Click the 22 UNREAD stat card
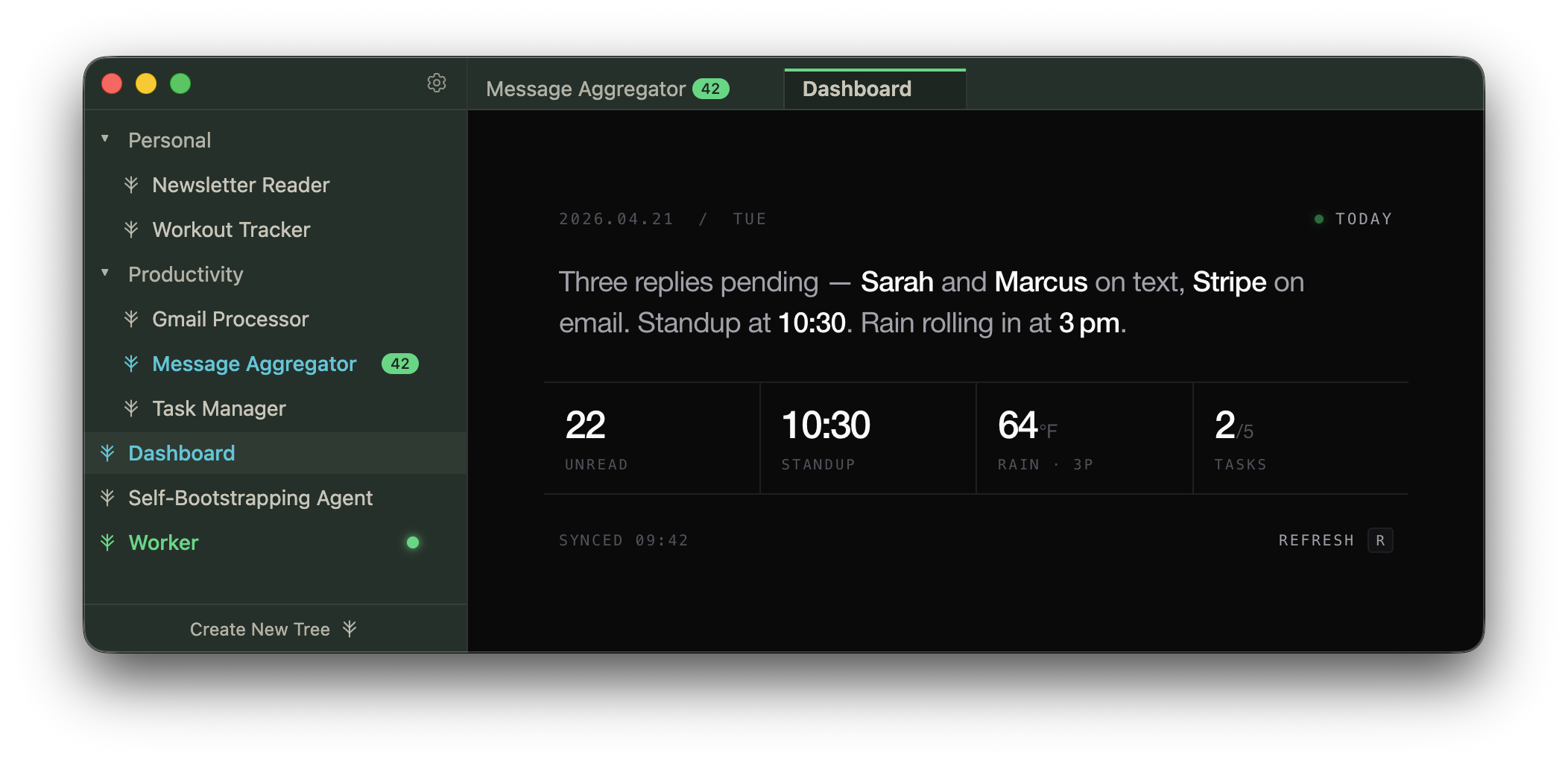 coord(652,439)
